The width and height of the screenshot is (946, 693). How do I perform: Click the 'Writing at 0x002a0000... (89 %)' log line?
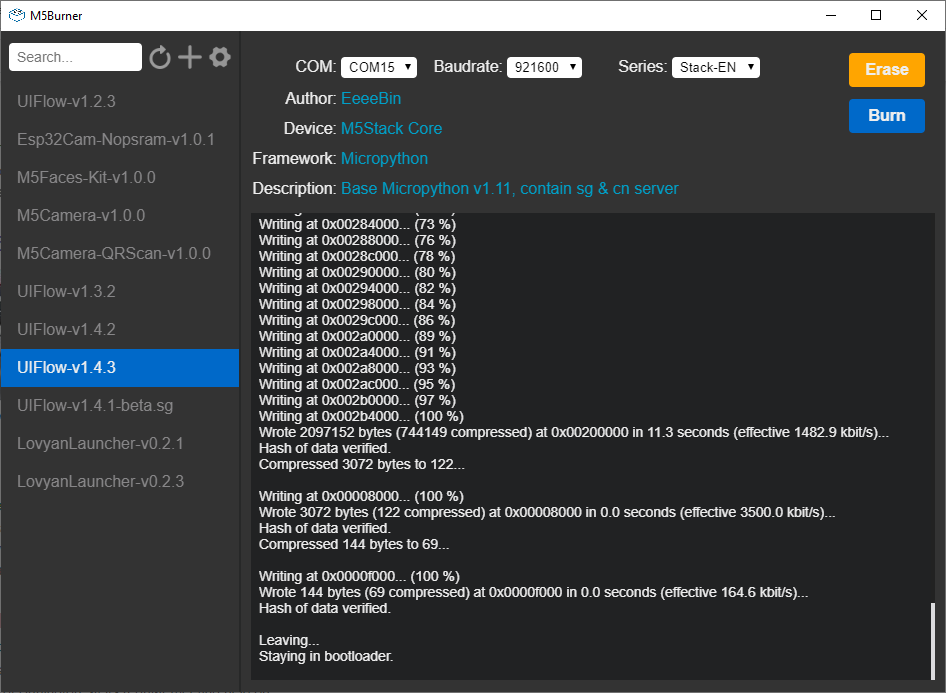[x=358, y=337]
